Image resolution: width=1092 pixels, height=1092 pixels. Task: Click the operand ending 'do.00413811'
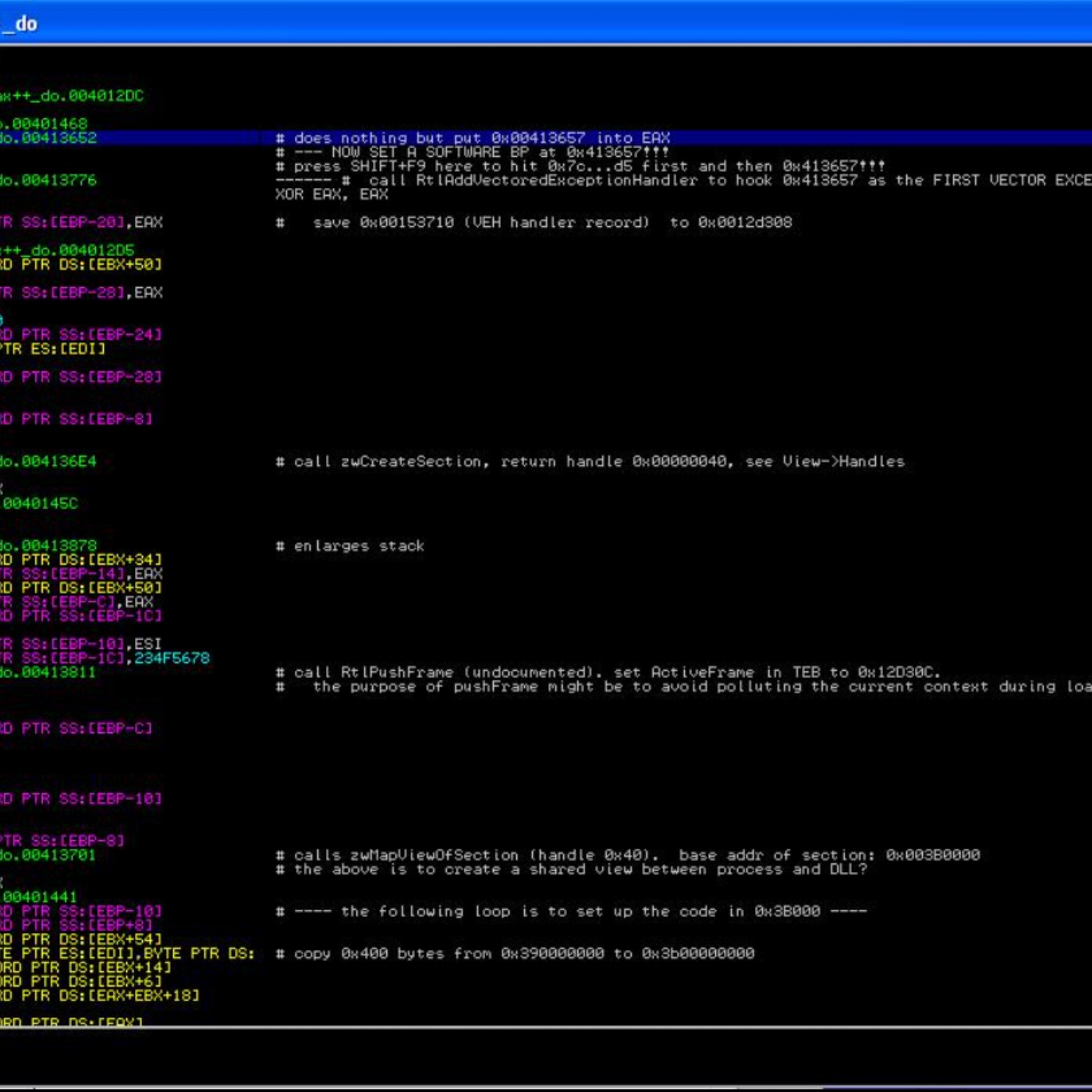click(48, 672)
